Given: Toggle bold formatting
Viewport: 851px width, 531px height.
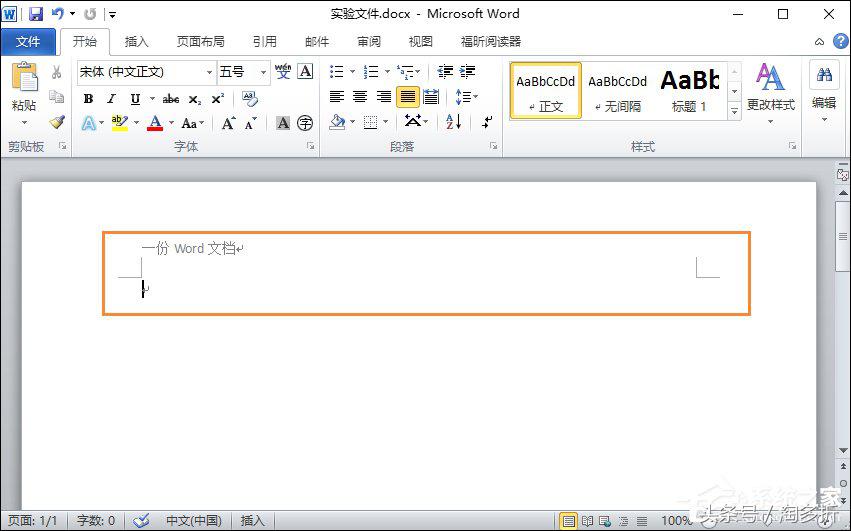Looking at the screenshot, I should pos(88,99).
